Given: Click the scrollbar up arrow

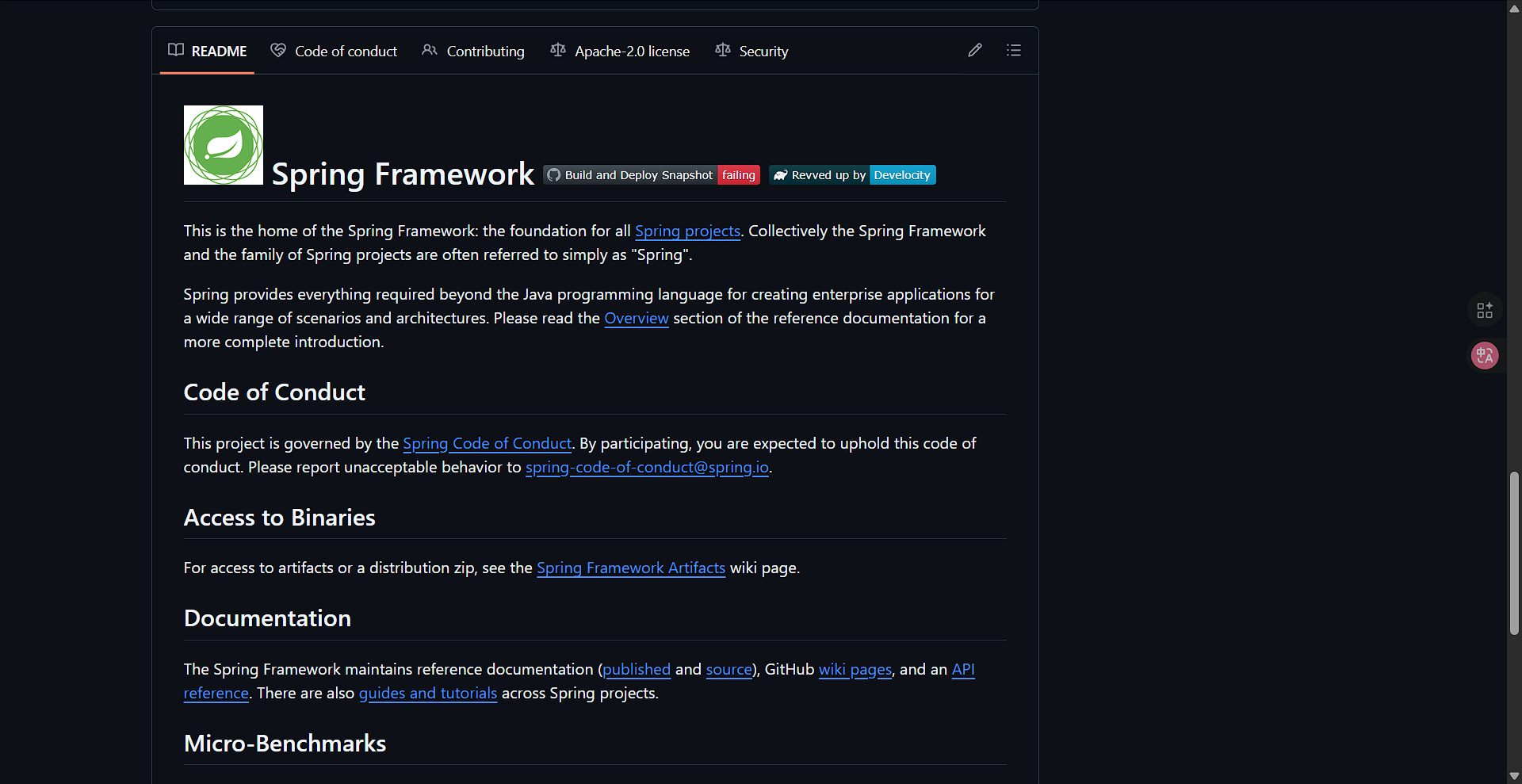Looking at the screenshot, I should point(1514,8).
